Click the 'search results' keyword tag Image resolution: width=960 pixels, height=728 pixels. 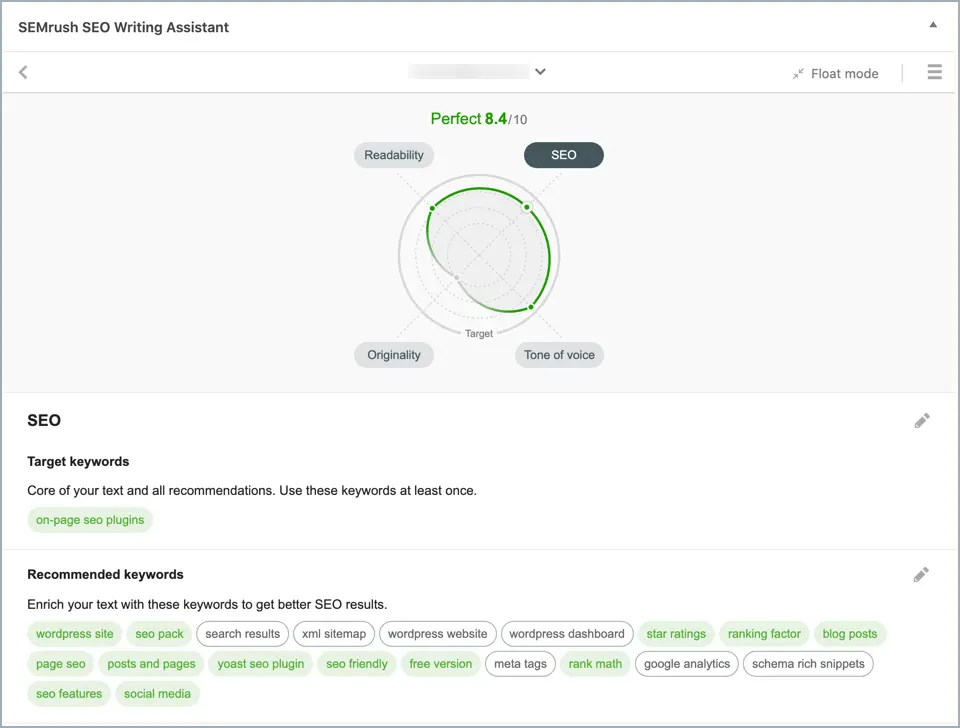[x=242, y=634]
